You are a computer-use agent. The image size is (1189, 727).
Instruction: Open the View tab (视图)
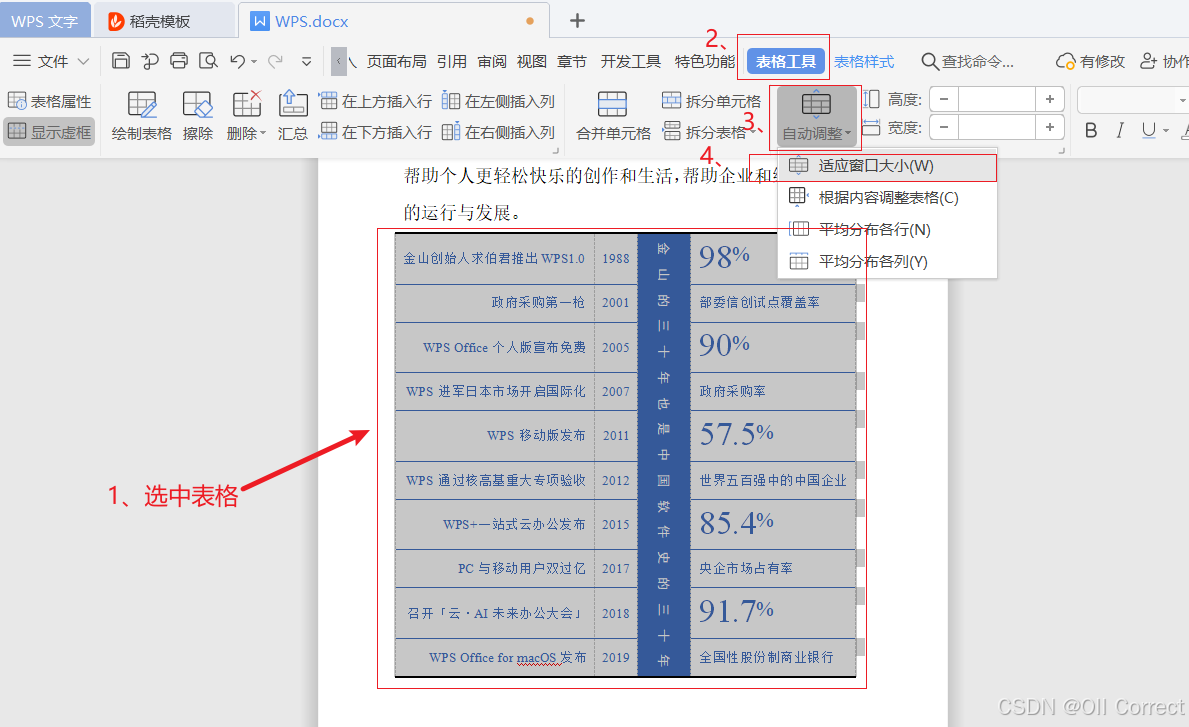click(532, 61)
